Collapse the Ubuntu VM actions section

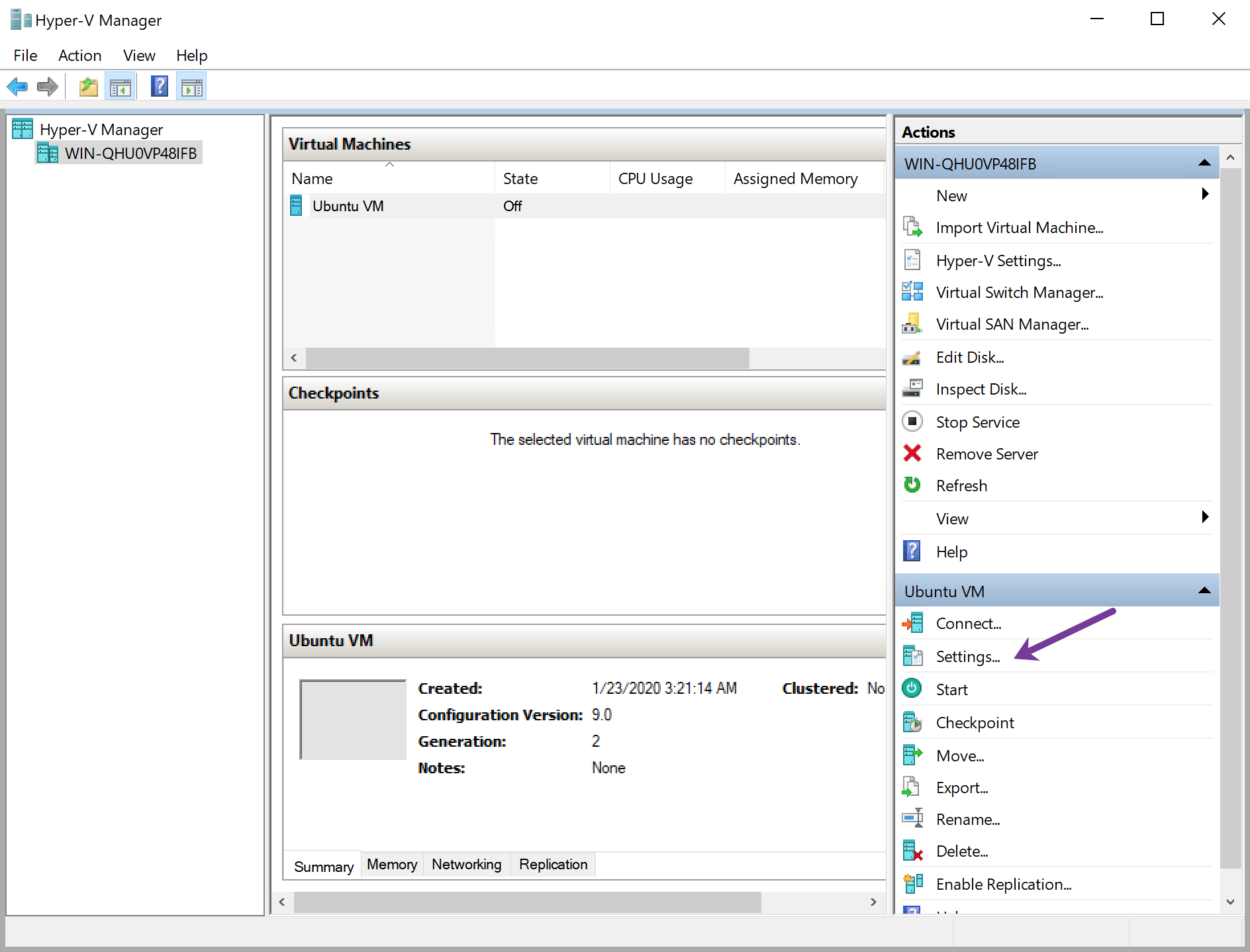pos(1204,591)
